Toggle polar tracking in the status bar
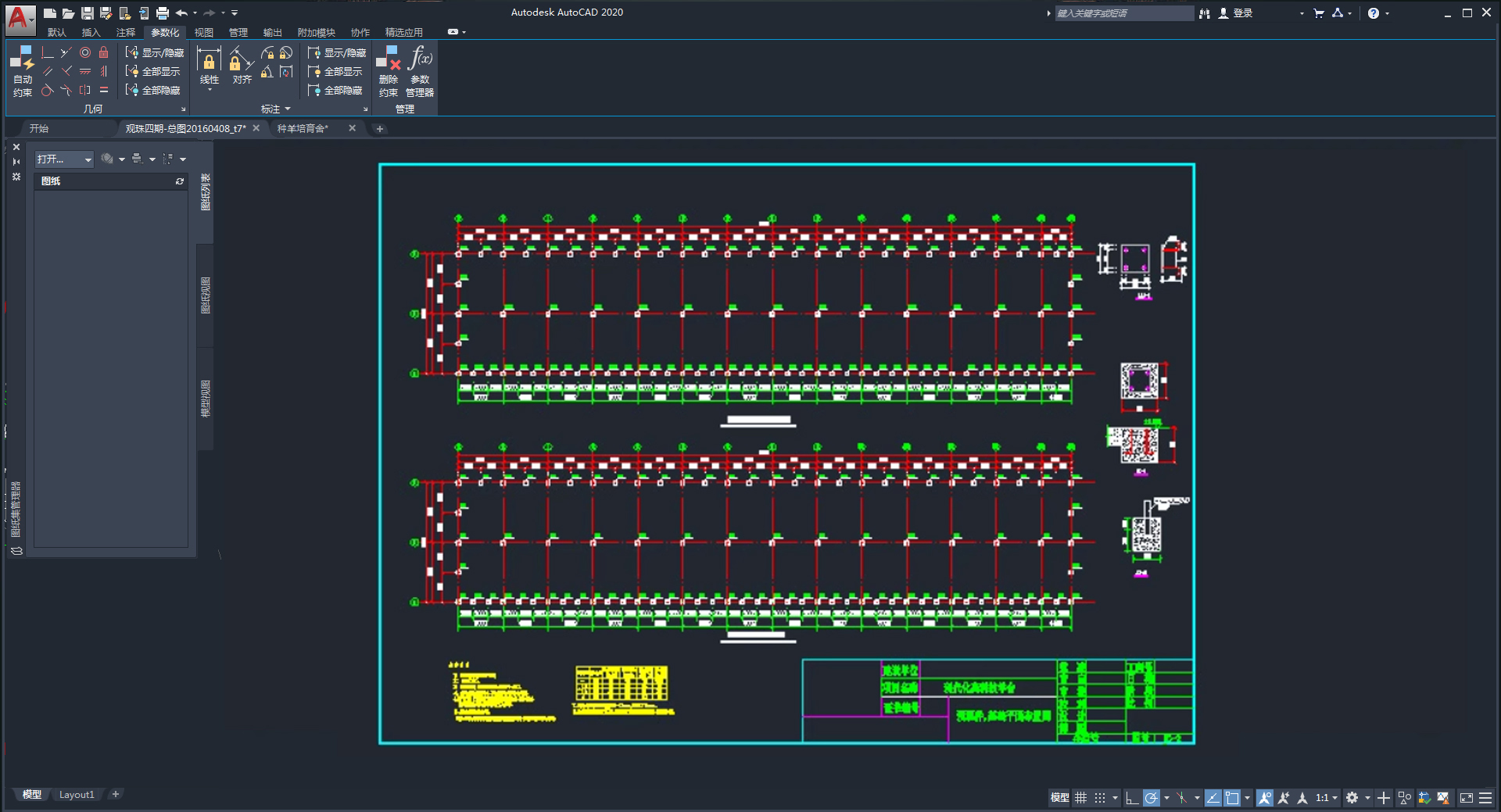 coord(1152,798)
